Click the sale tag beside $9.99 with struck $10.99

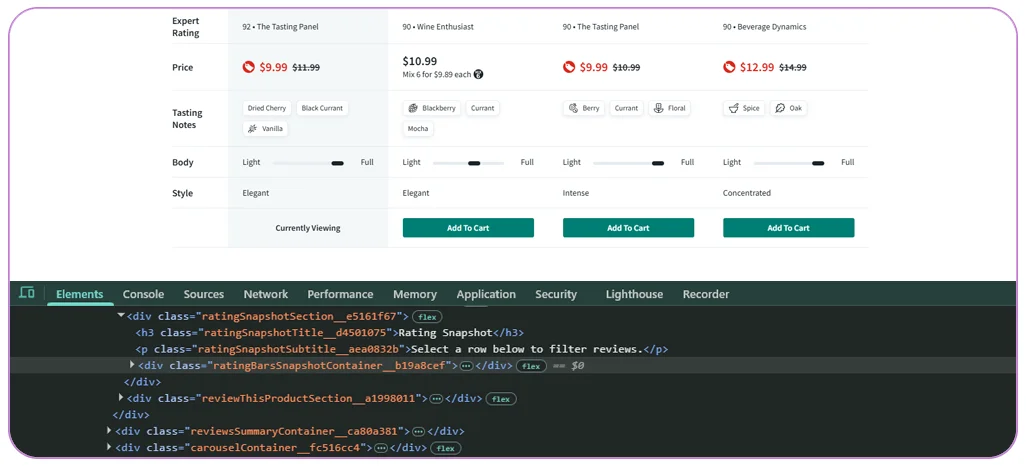pos(569,67)
